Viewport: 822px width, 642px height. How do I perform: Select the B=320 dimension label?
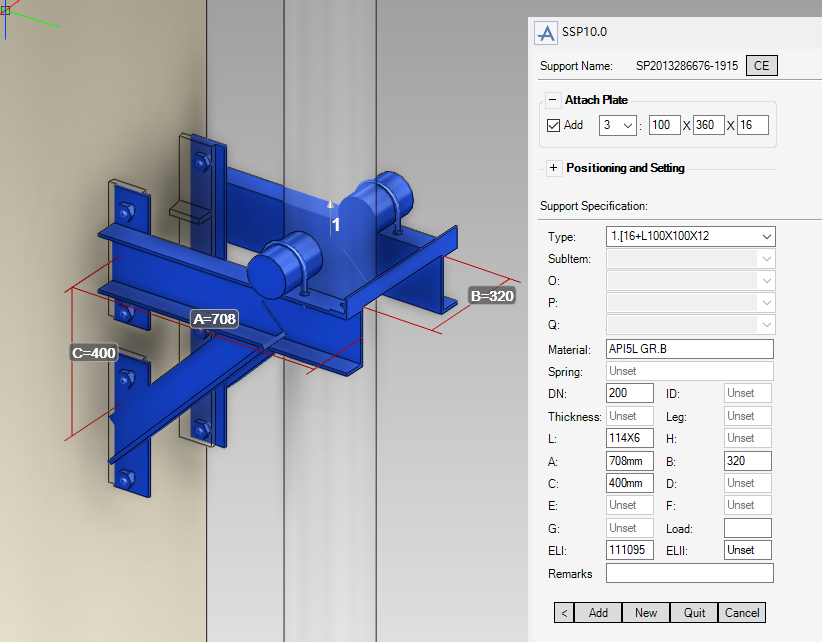[491, 296]
